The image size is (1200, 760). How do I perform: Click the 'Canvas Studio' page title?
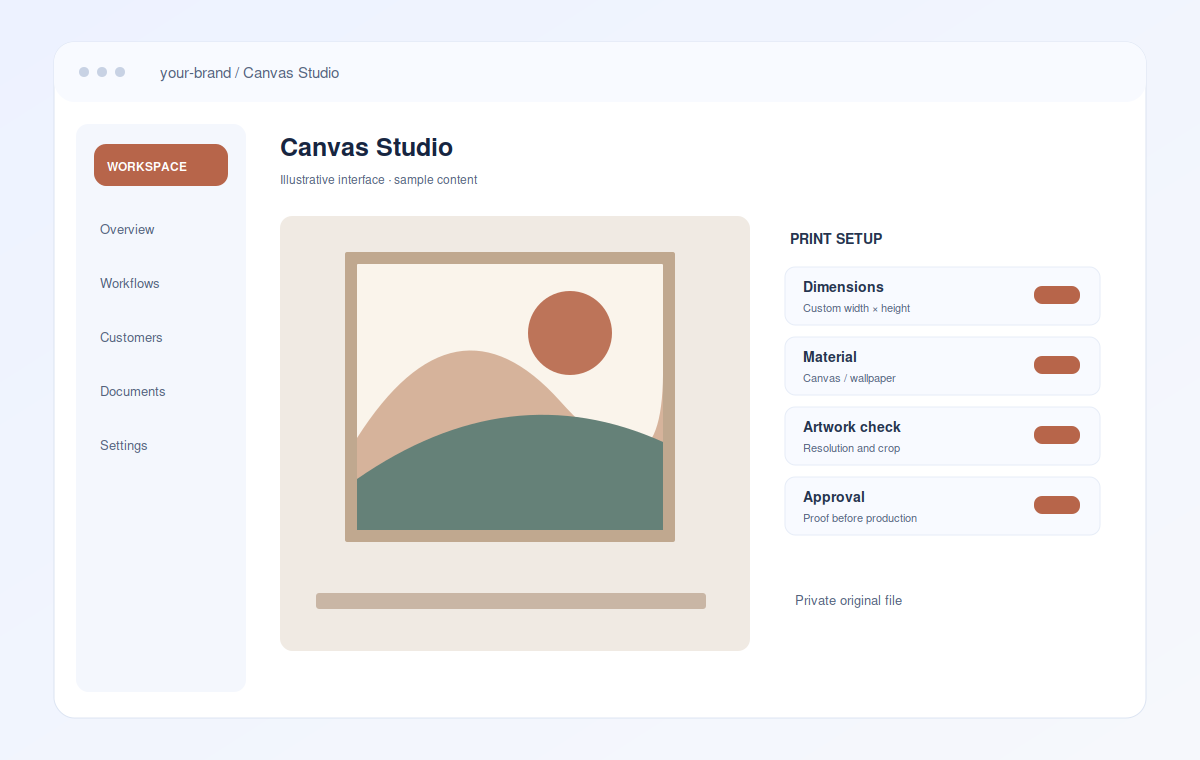(366, 147)
